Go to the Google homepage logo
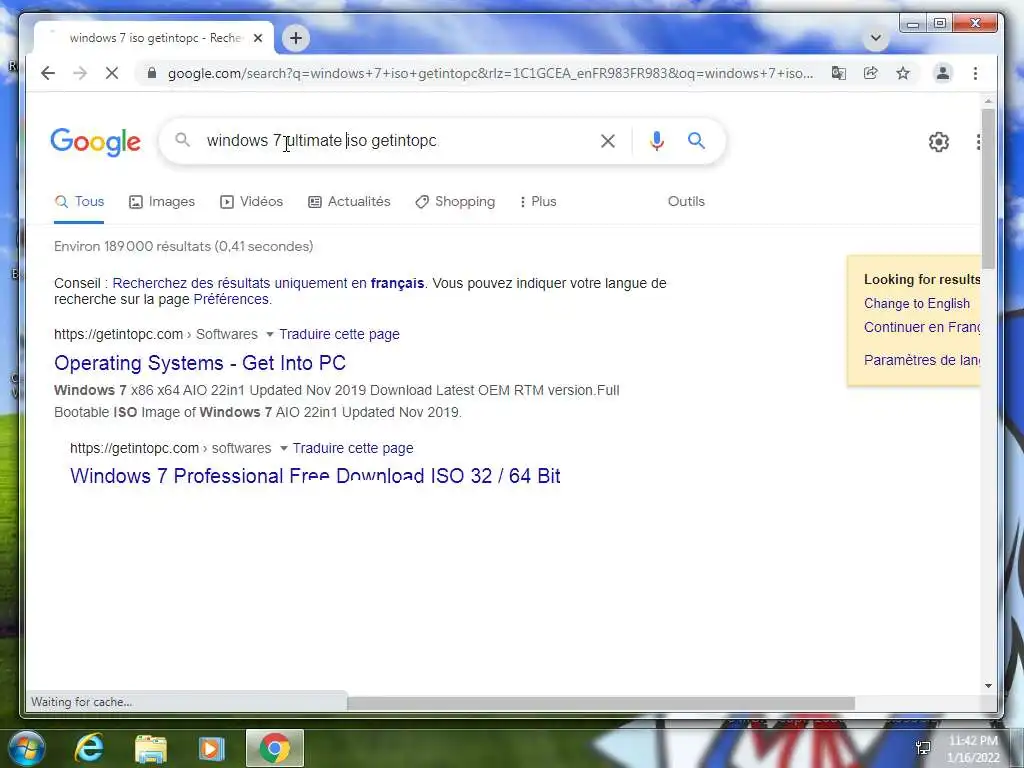The image size is (1024, 768). pos(95,142)
